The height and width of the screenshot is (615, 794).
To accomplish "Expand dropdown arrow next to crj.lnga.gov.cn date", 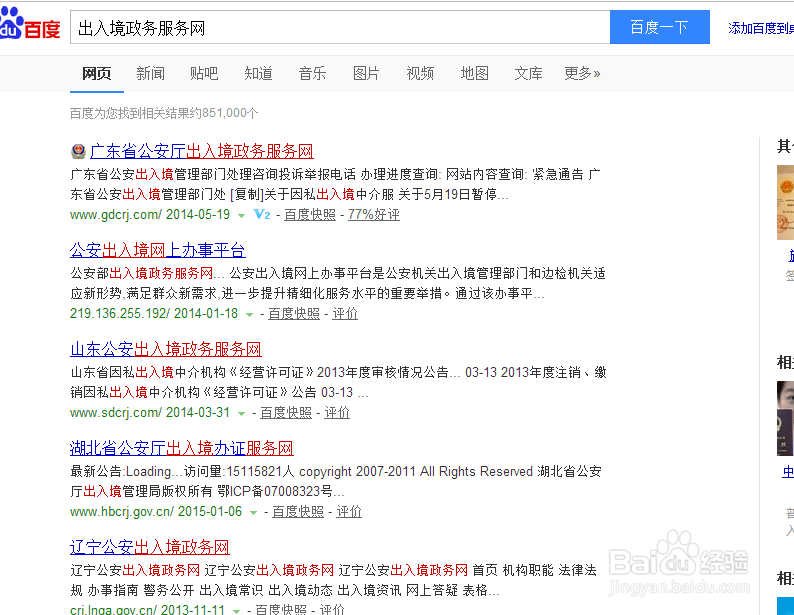I will [x=236, y=611].
